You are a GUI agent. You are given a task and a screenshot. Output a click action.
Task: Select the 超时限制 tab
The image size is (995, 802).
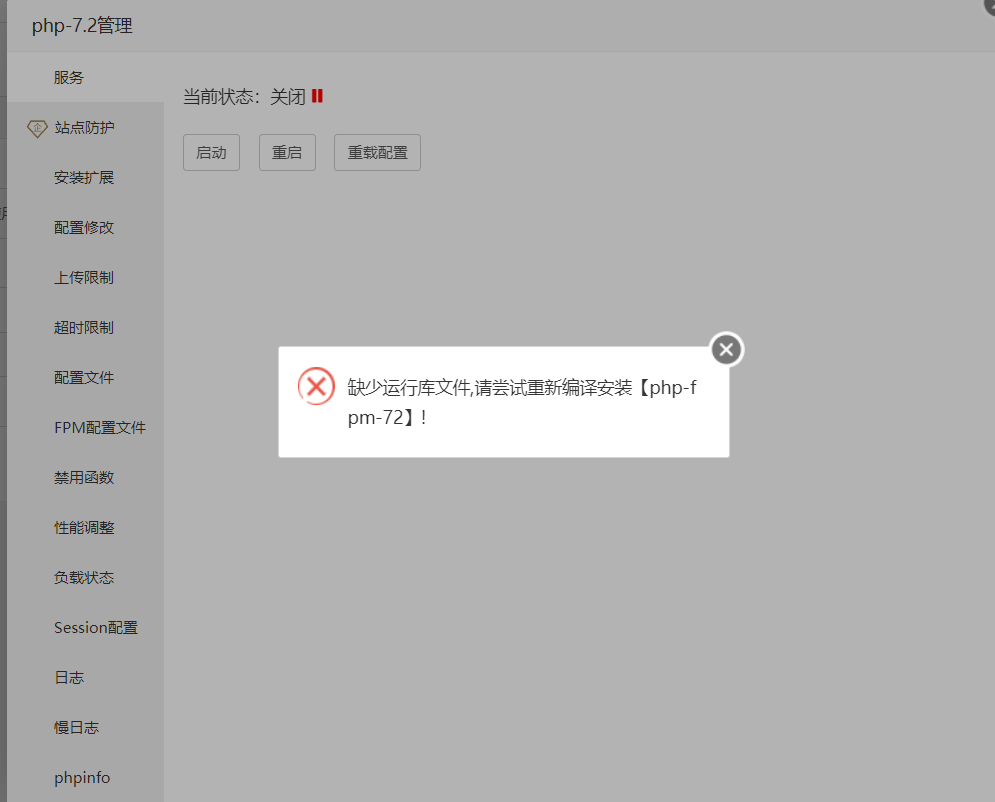(86, 328)
